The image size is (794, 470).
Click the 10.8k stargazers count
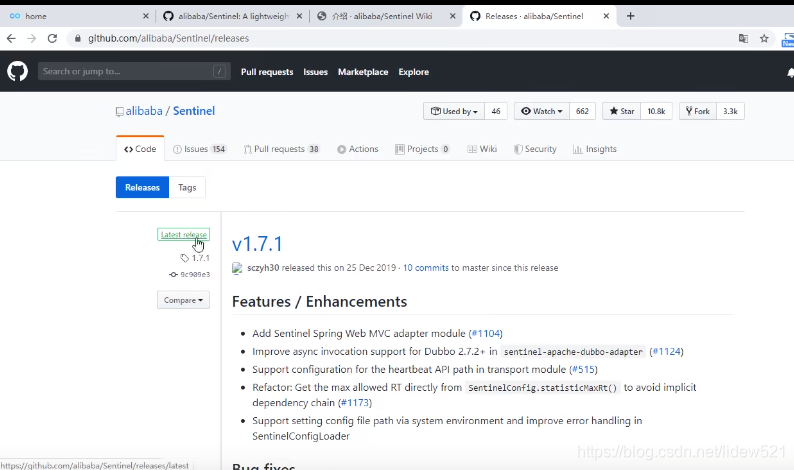point(656,111)
